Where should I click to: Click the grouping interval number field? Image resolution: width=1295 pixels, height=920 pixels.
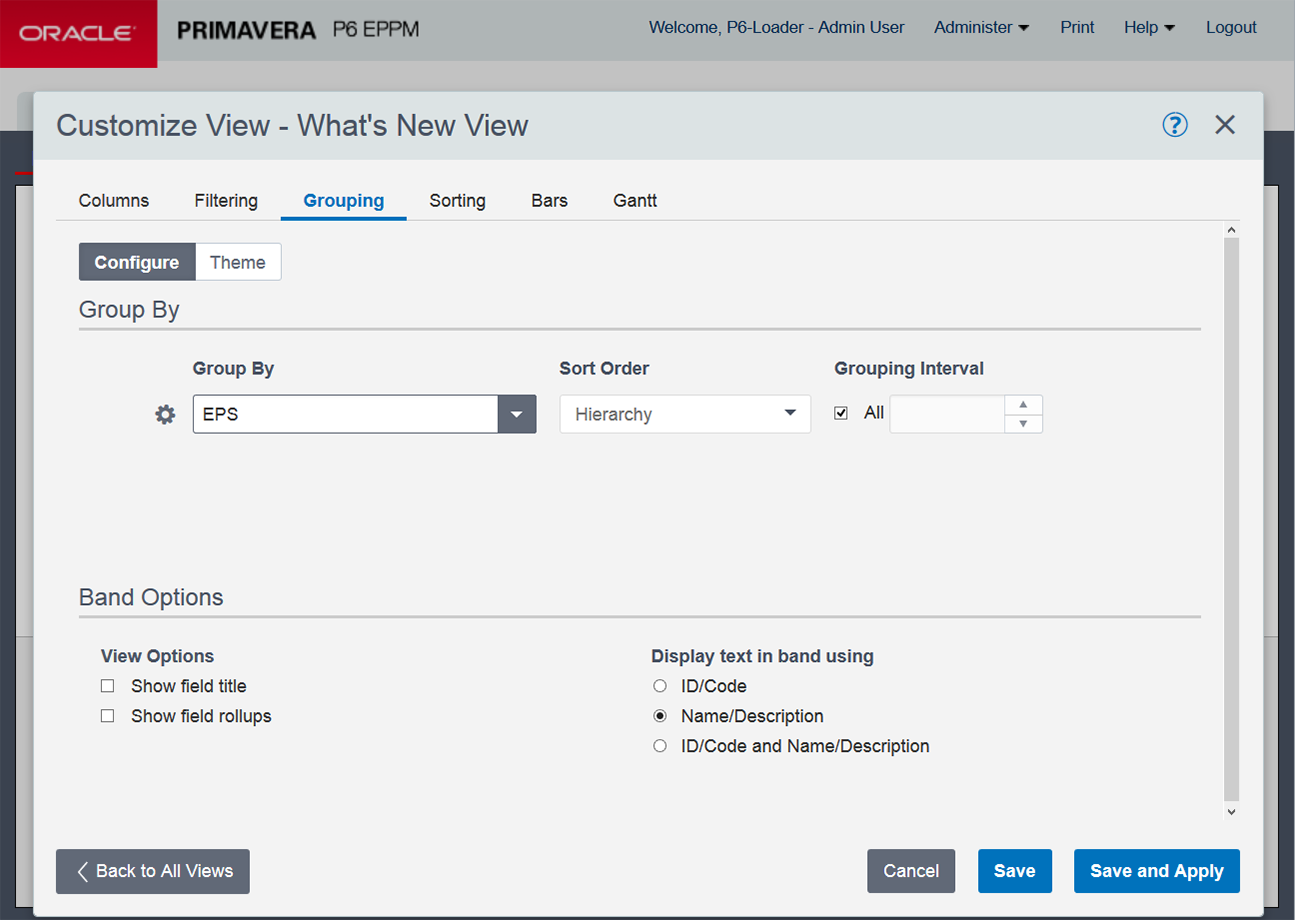tap(946, 414)
